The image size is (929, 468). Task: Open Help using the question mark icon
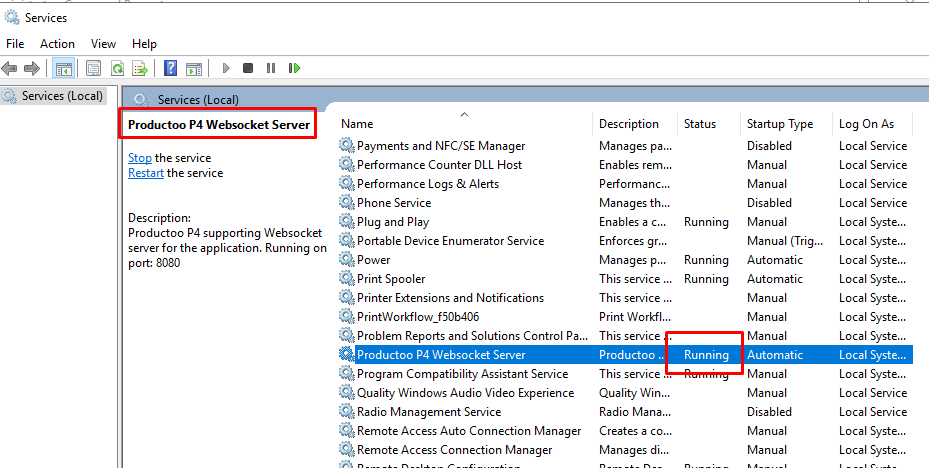click(170, 68)
